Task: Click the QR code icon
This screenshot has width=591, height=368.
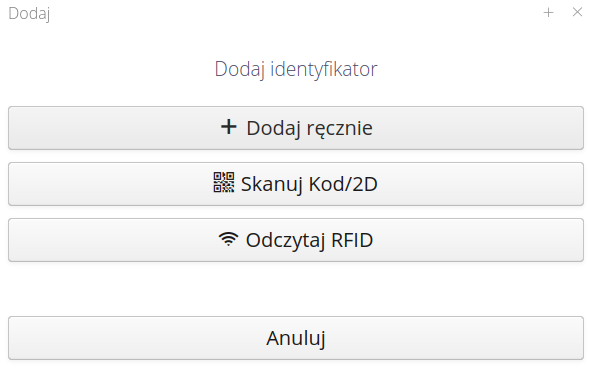Action: click(x=224, y=182)
